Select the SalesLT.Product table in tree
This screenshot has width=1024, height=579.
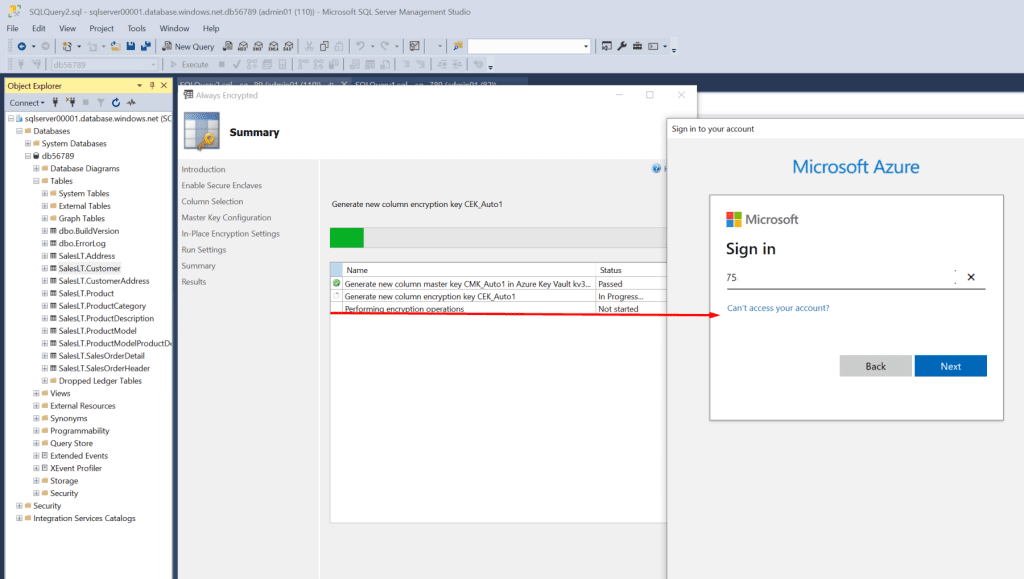[86, 293]
